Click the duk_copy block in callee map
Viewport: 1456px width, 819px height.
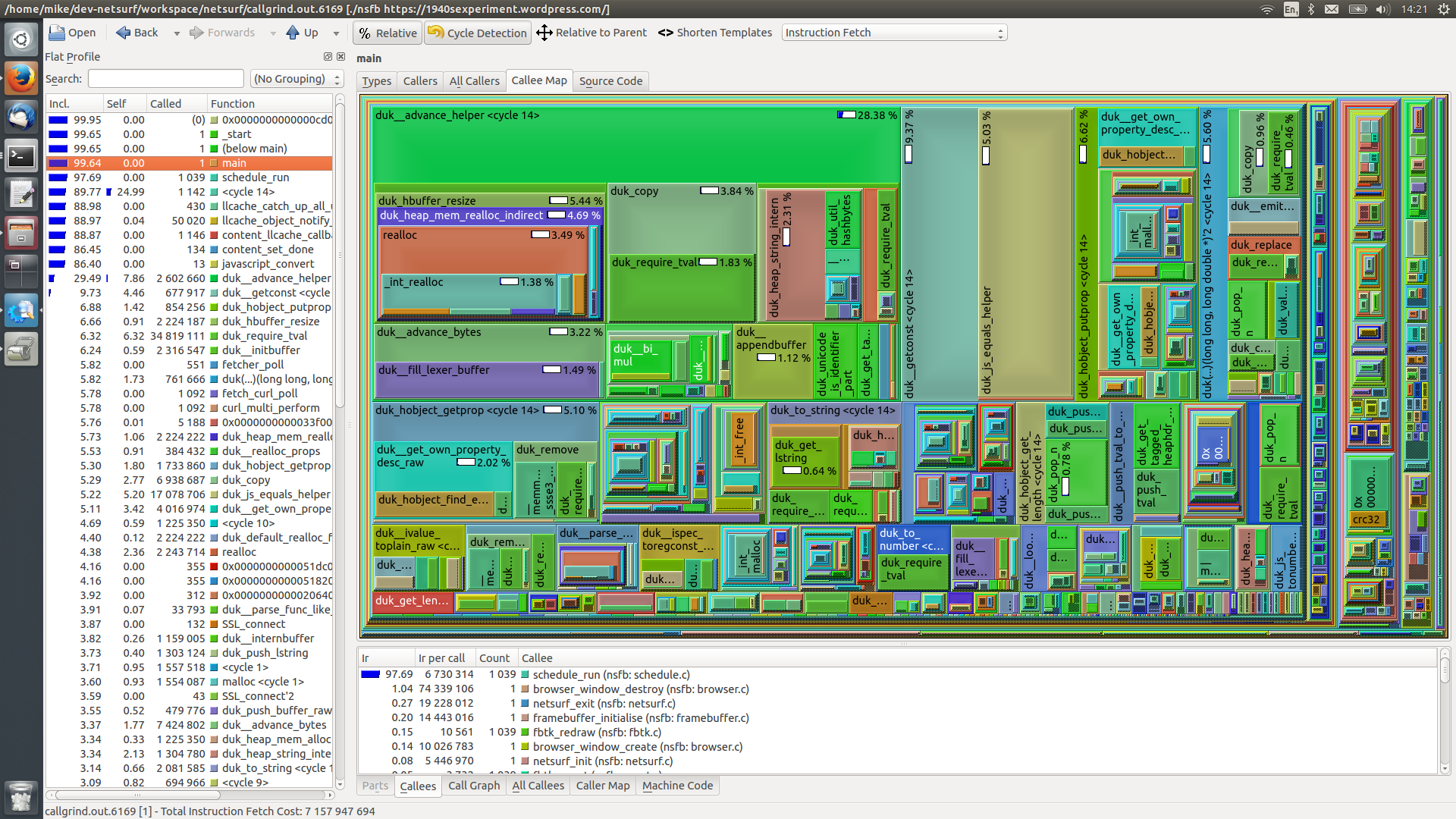click(682, 220)
